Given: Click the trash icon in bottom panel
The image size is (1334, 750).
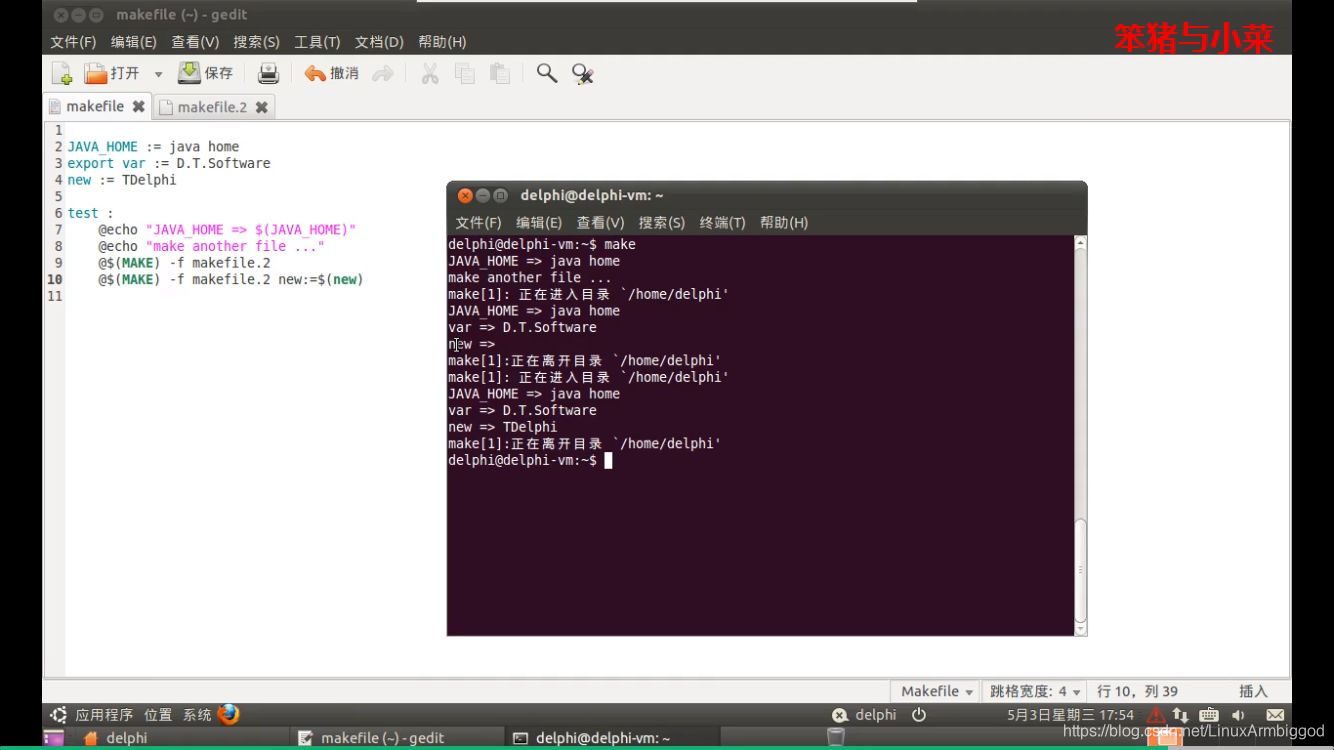Looking at the screenshot, I should 835,738.
